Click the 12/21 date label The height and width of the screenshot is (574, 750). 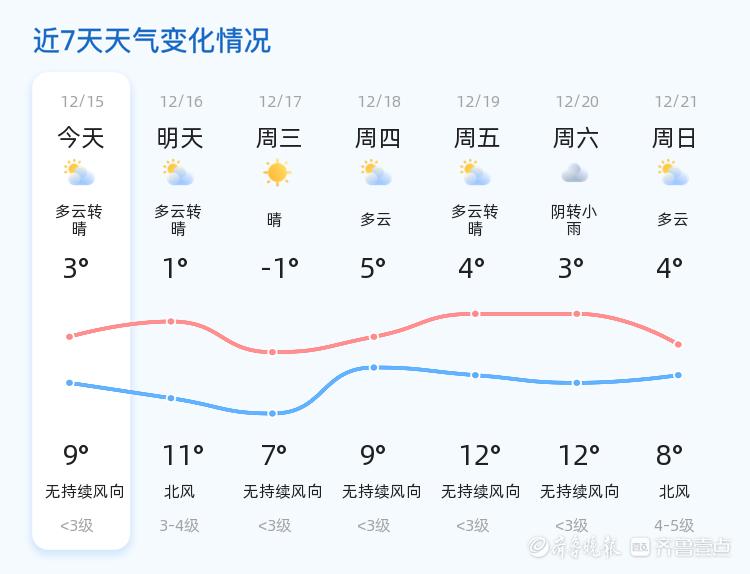pos(676,102)
